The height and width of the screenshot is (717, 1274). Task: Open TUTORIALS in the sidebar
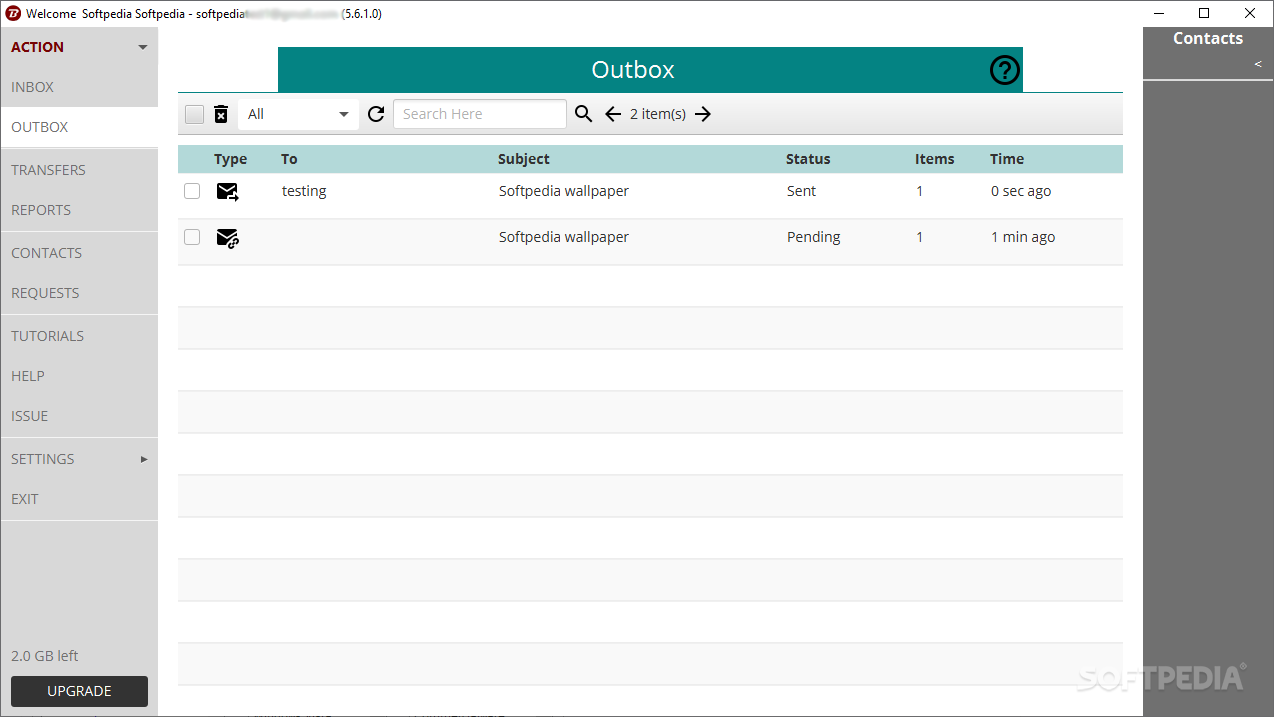pos(79,336)
